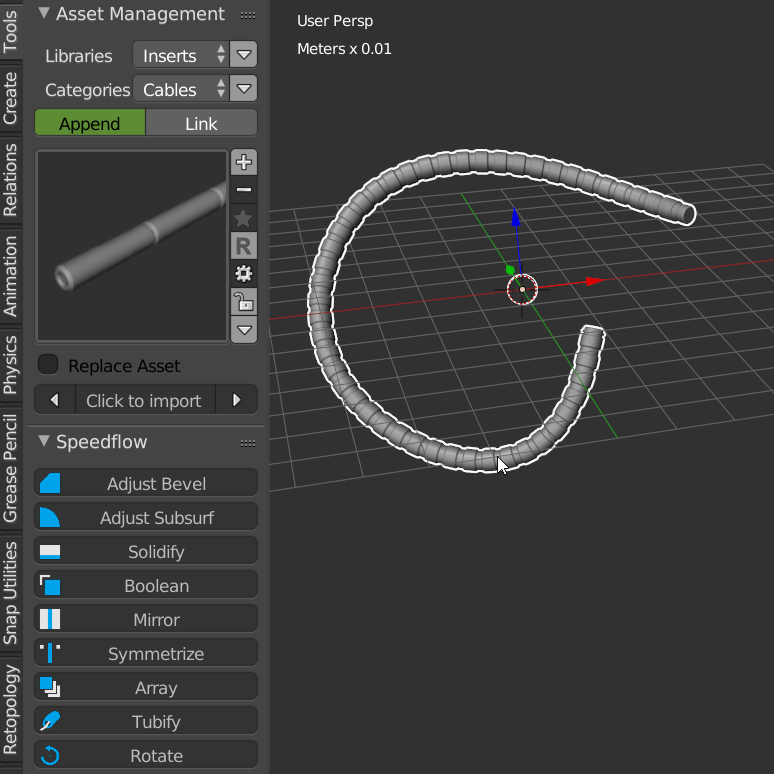Toggle the asset lock icon
Screen dimensions: 774x774
pos(244,302)
